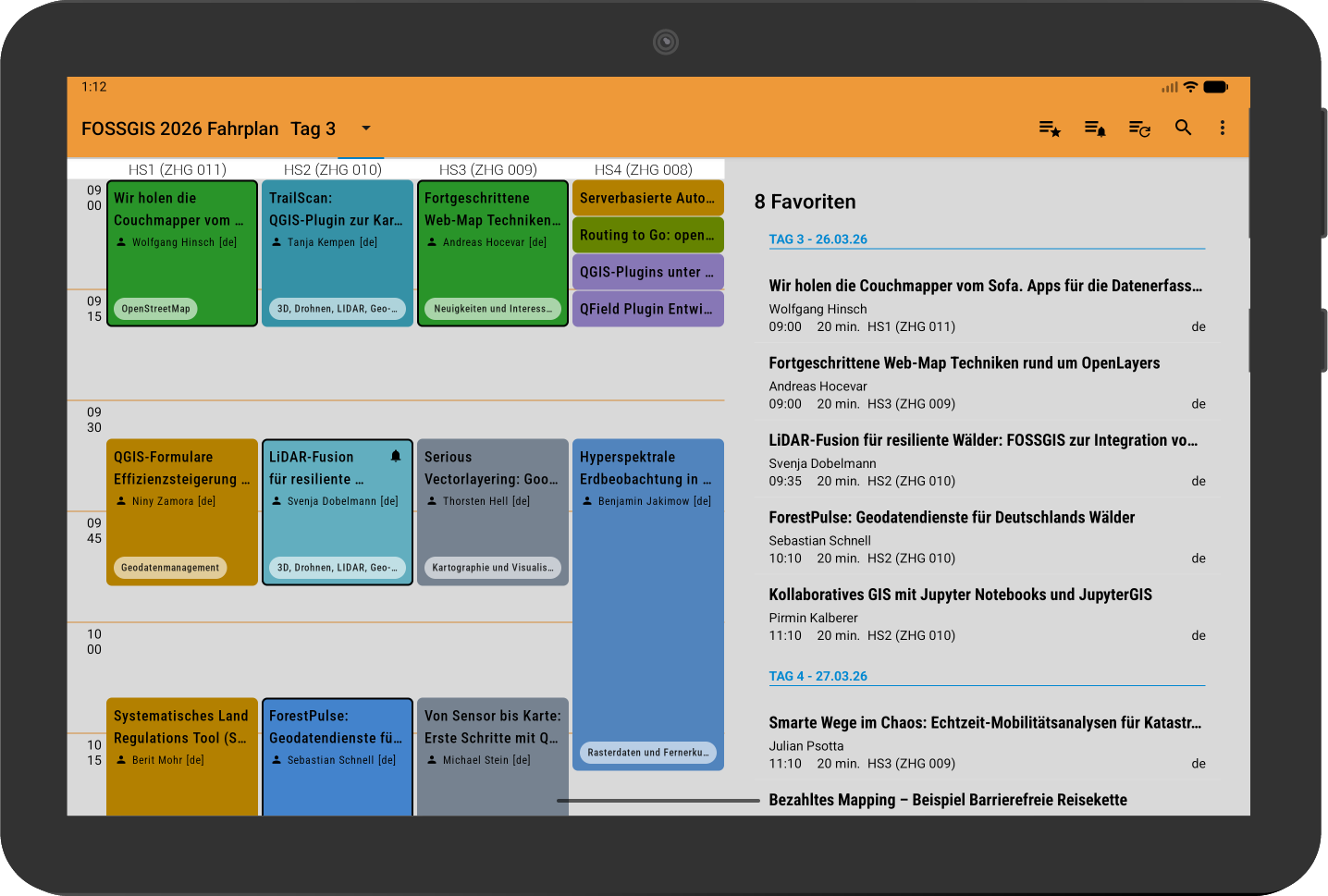Expand the Tag 3 day dropdown

365,129
